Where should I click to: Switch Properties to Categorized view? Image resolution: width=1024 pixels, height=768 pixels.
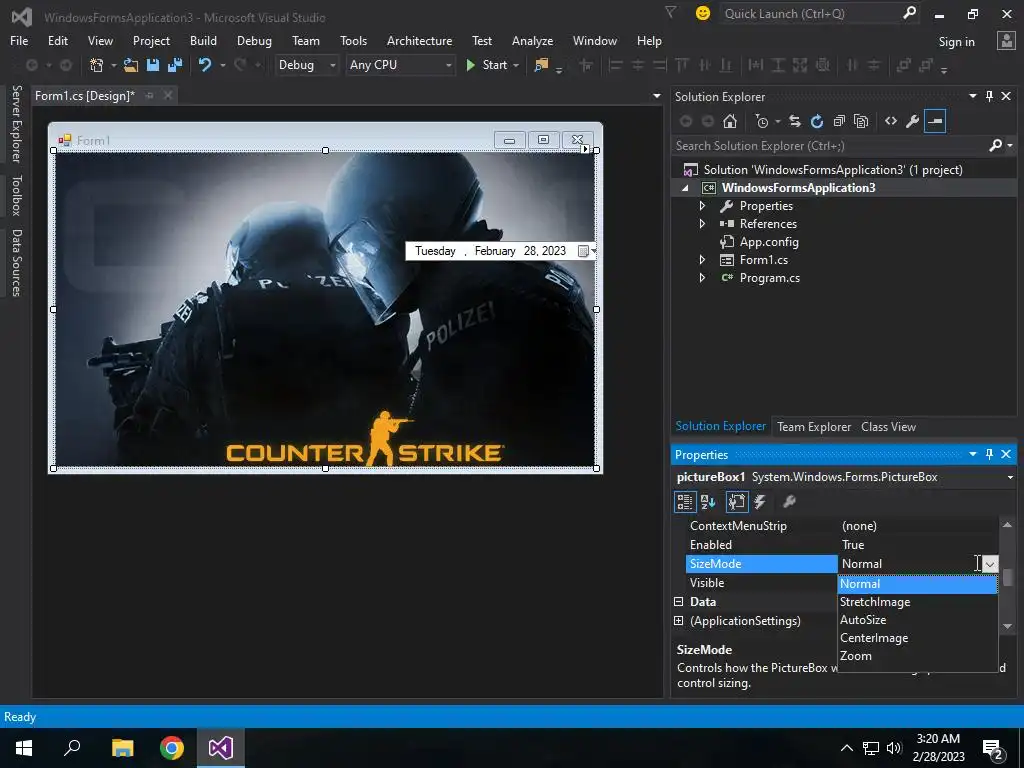[x=684, y=502]
